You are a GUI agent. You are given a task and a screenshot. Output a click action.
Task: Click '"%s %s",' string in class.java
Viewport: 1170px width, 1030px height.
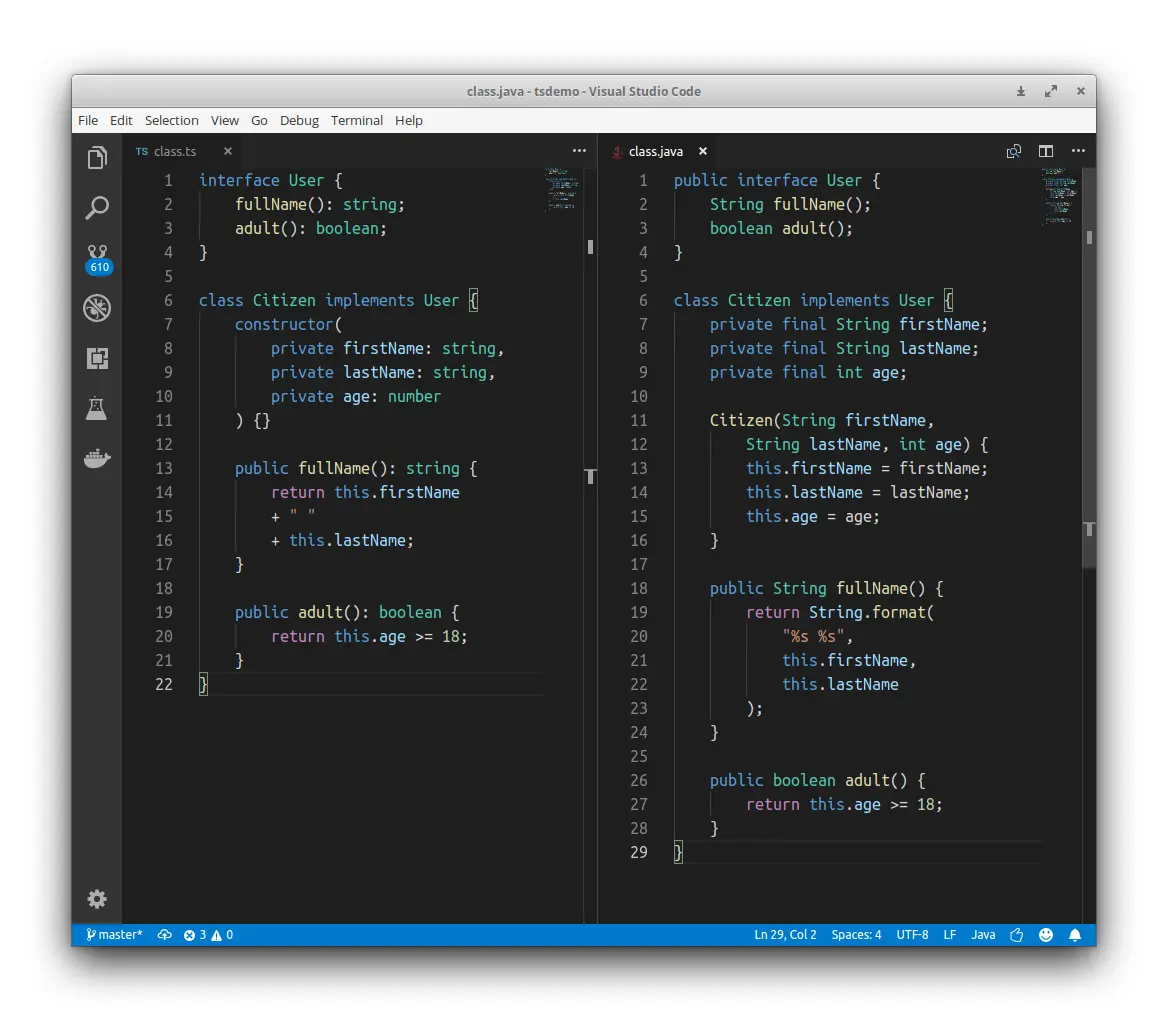coord(817,636)
